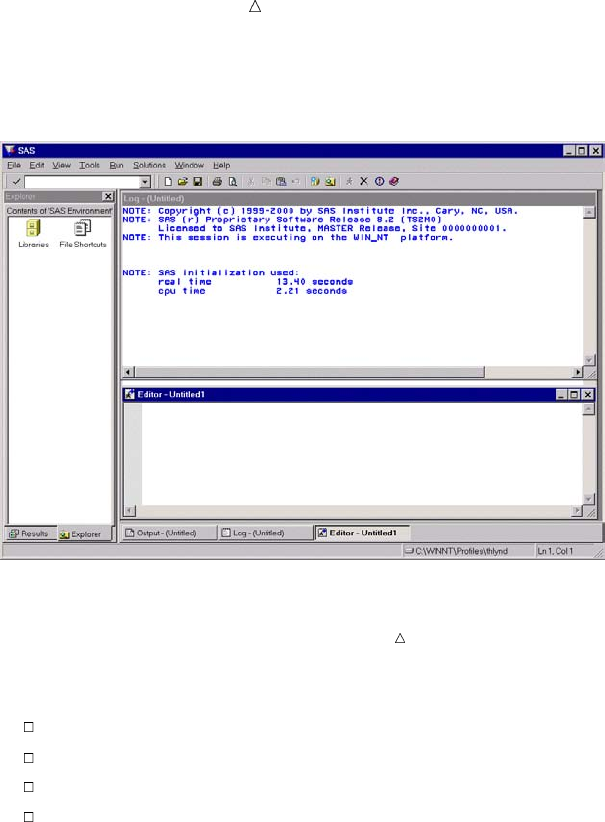This screenshot has width=605, height=822.
Task: Activate the Output - (Untitled) window bar button
Action: 169,533
